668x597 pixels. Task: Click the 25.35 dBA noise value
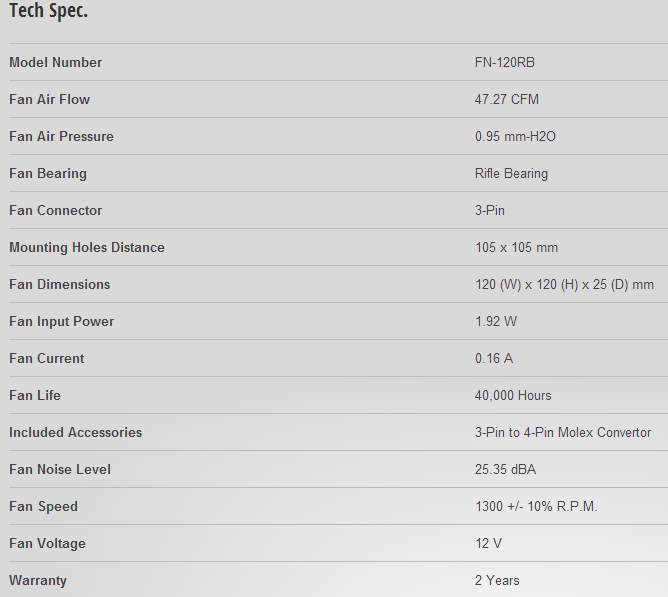click(x=505, y=470)
